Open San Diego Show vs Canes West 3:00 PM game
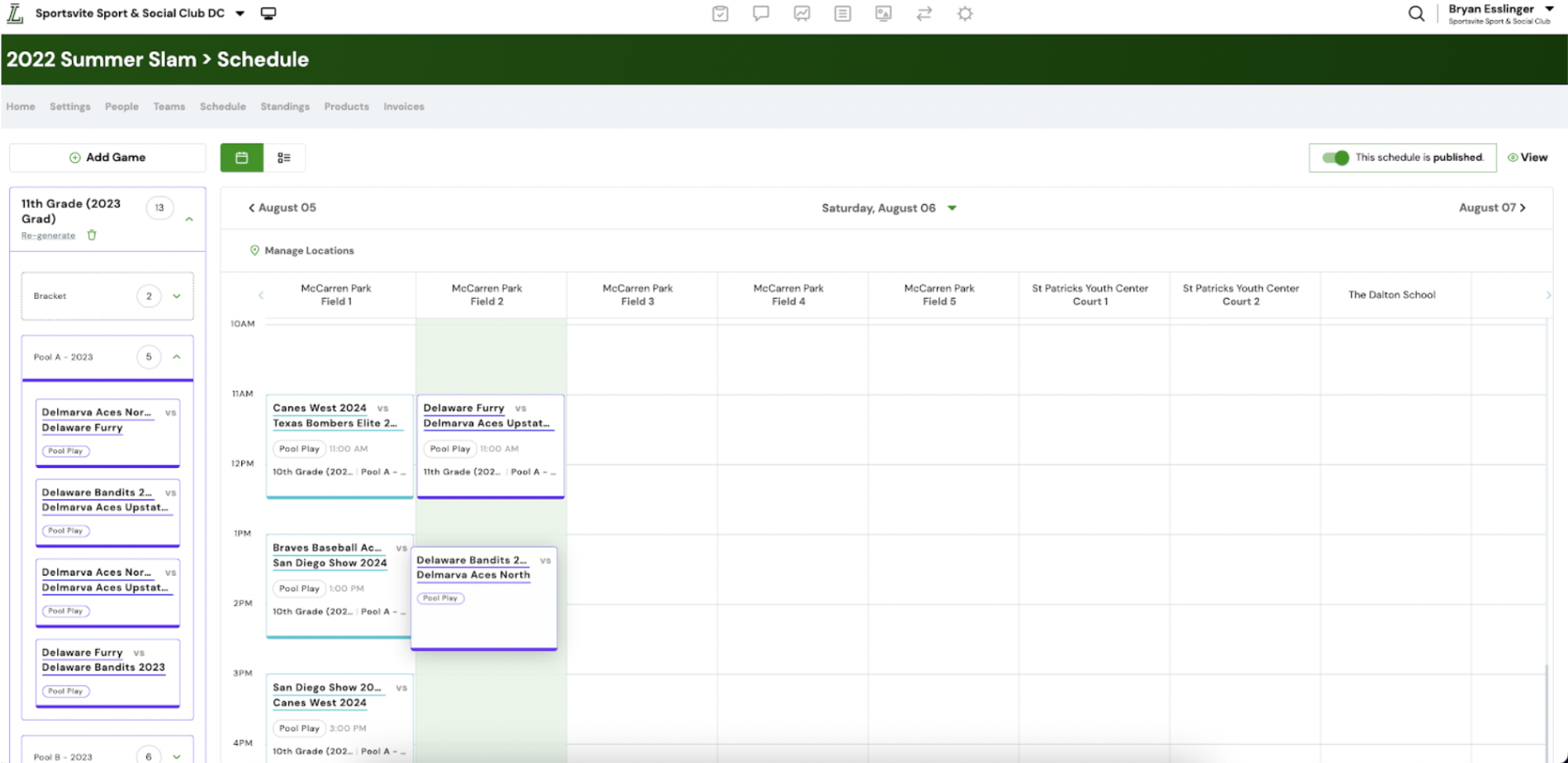This screenshot has height=763, width=1568. (340, 717)
